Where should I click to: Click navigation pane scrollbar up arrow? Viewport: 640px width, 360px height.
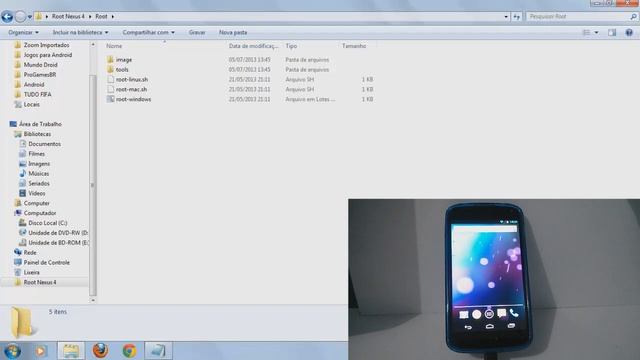point(93,44)
